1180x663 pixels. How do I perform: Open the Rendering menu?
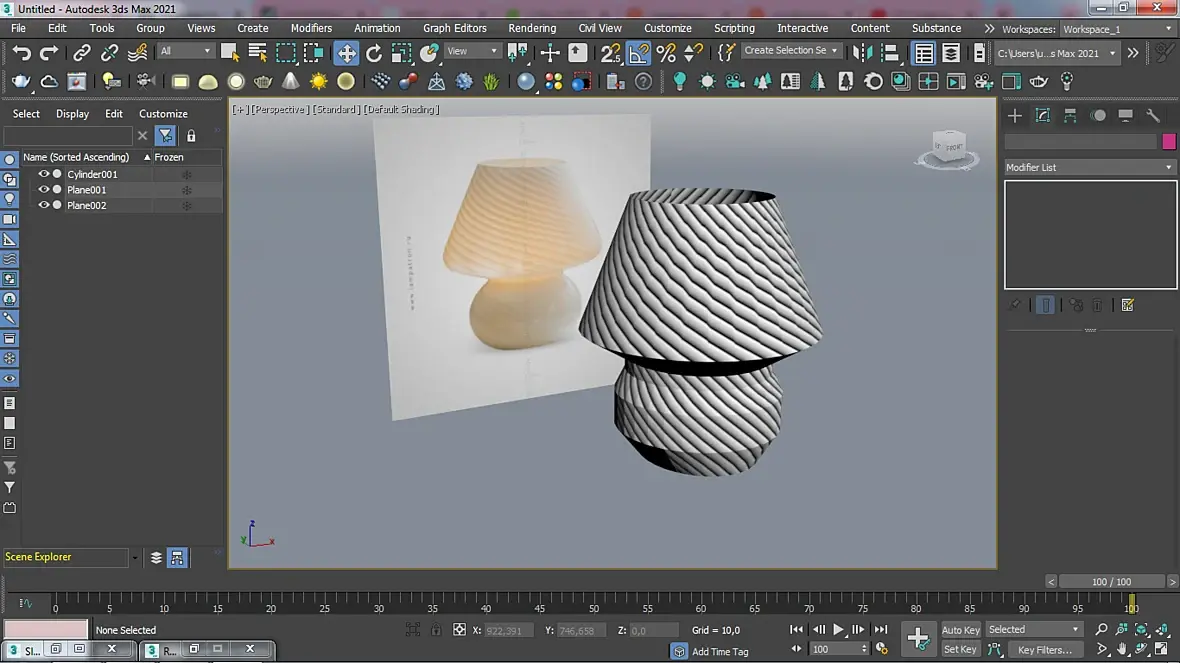(532, 28)
